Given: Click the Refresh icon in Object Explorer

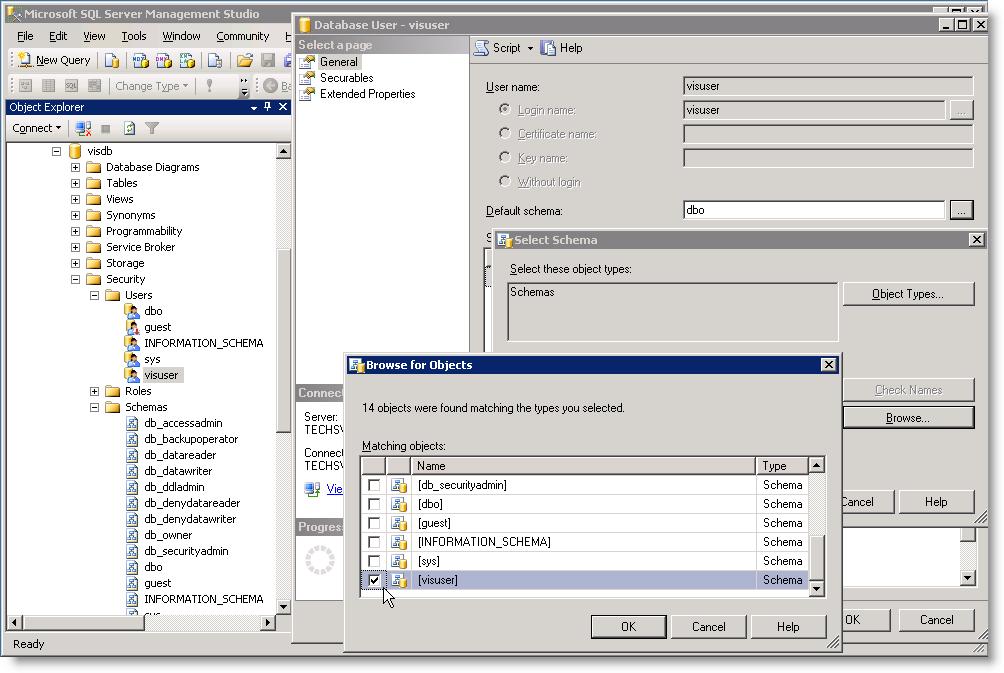Looking at the screenshot, I should coord(129,128).
